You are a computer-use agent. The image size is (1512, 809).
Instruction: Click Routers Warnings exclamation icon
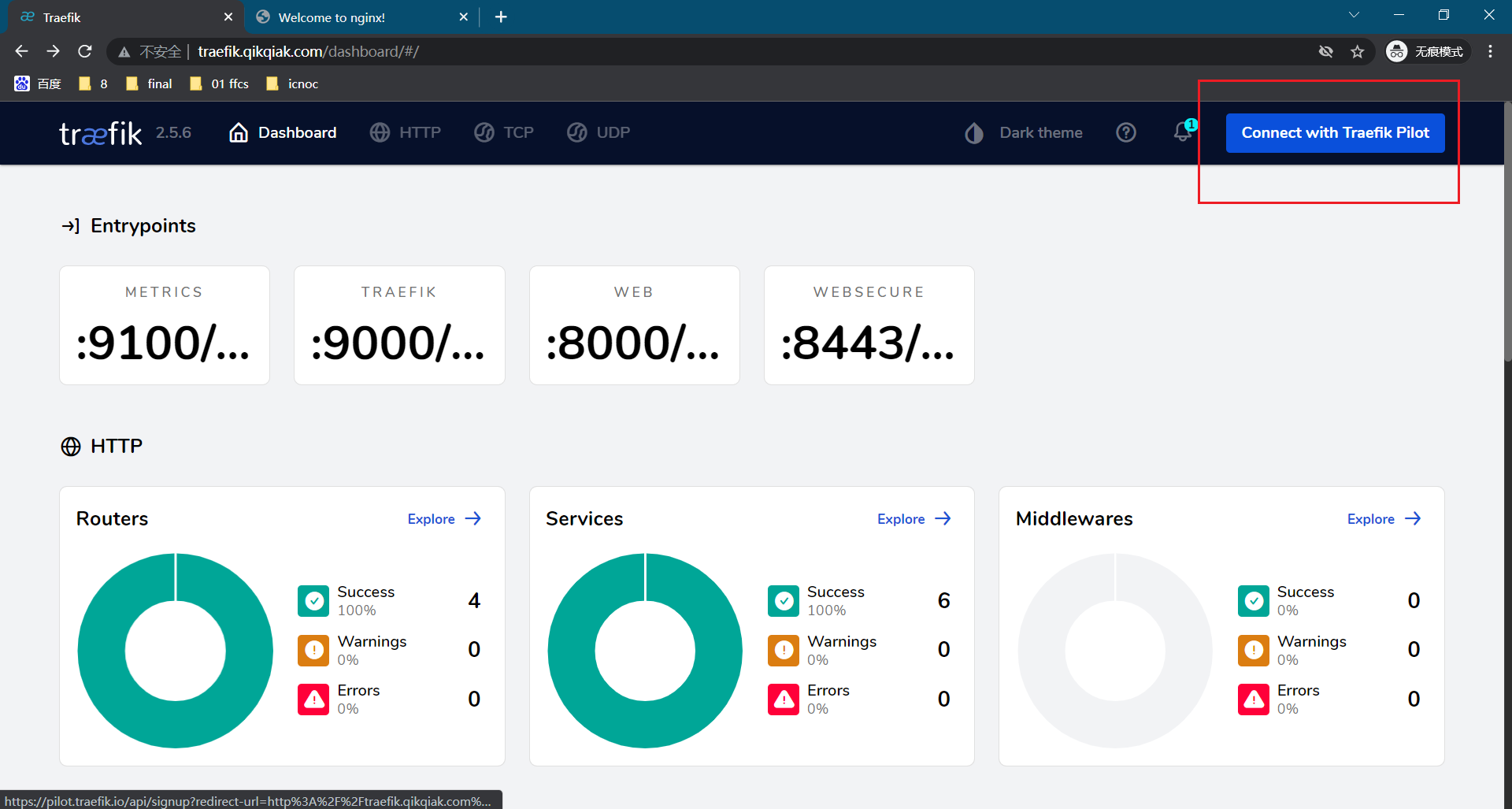(313, 650)
